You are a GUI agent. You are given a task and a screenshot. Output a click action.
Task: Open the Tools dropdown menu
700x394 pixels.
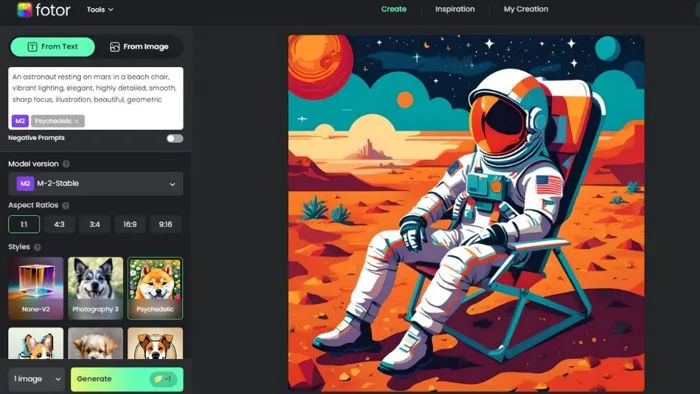100,9
